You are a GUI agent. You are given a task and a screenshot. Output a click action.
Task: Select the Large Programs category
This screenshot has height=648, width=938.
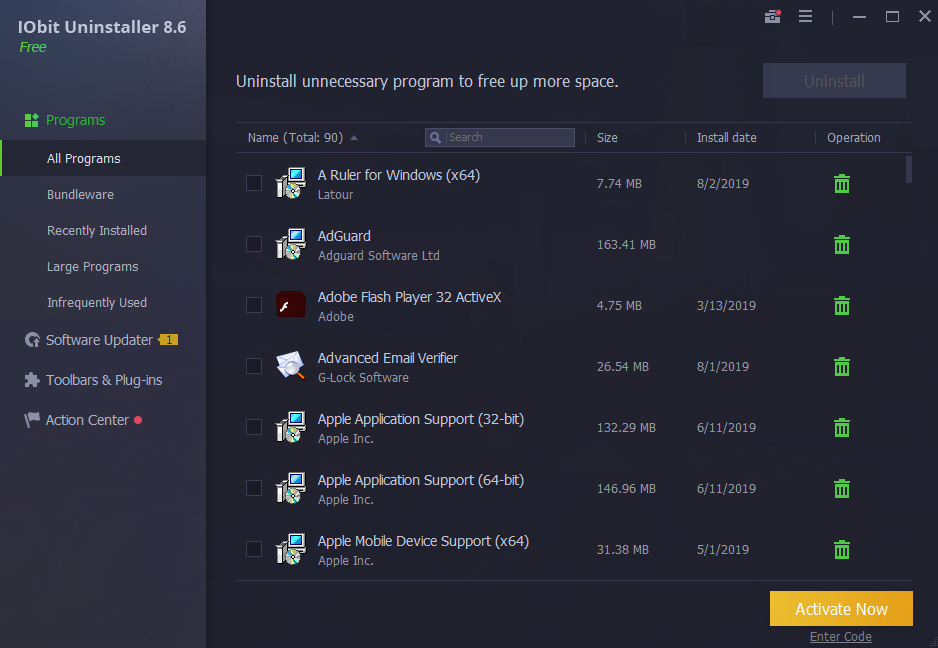point(90,266)
